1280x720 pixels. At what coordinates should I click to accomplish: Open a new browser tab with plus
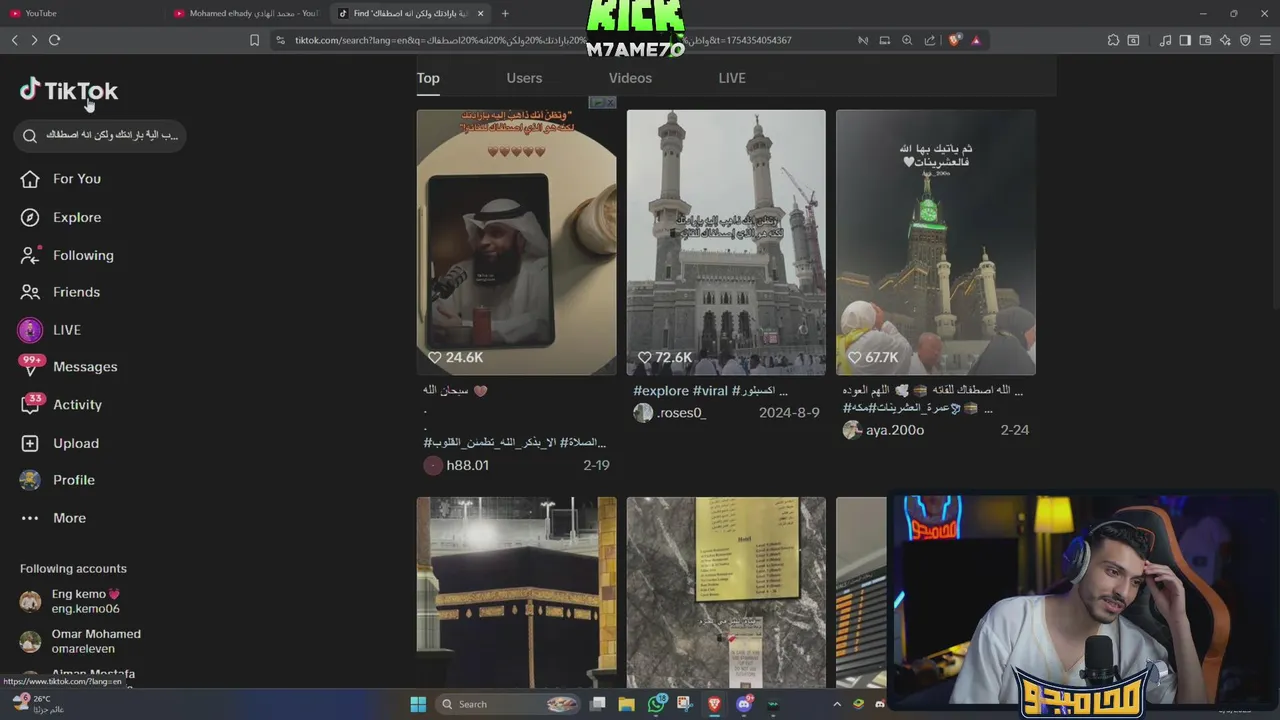[x=505, y=13]
